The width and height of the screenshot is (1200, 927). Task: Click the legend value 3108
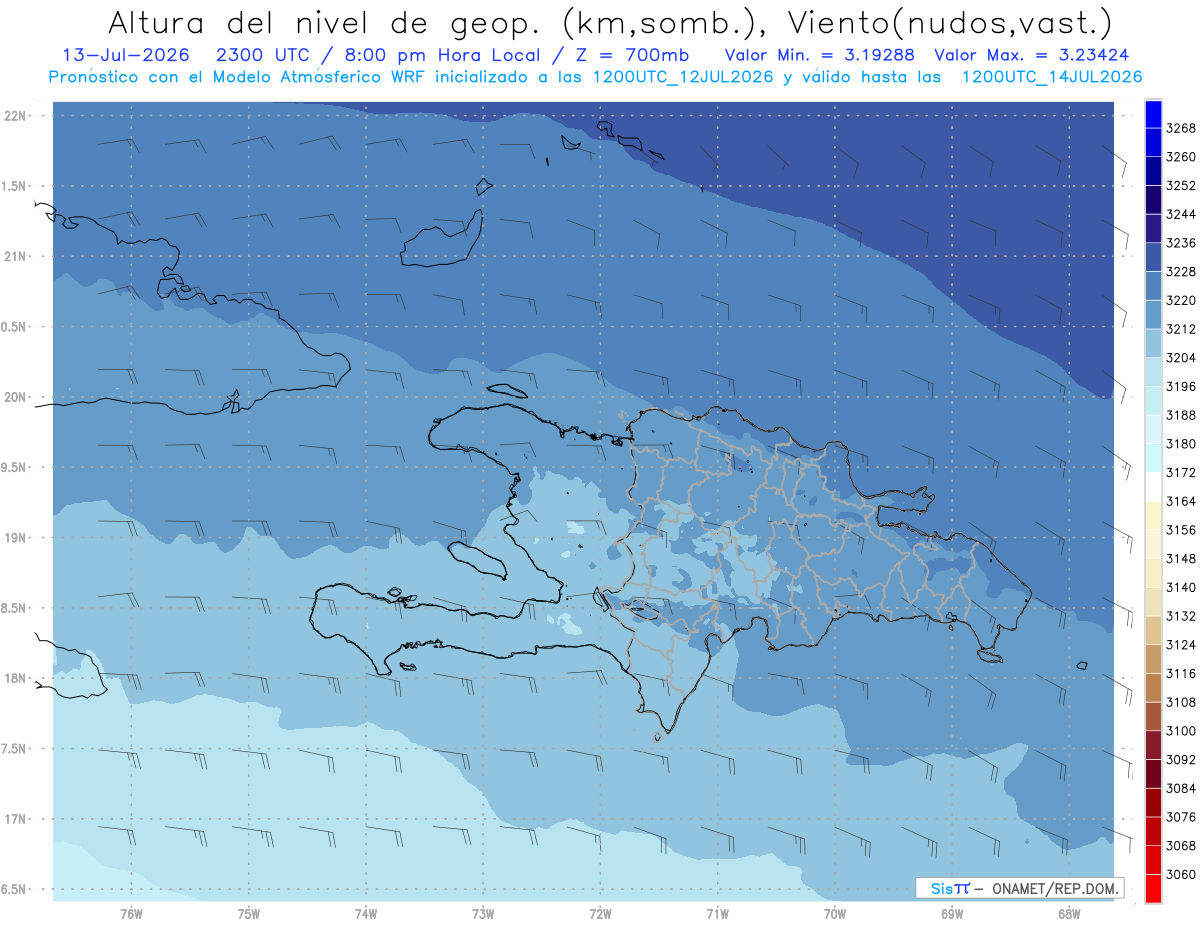pos(1181,702)
